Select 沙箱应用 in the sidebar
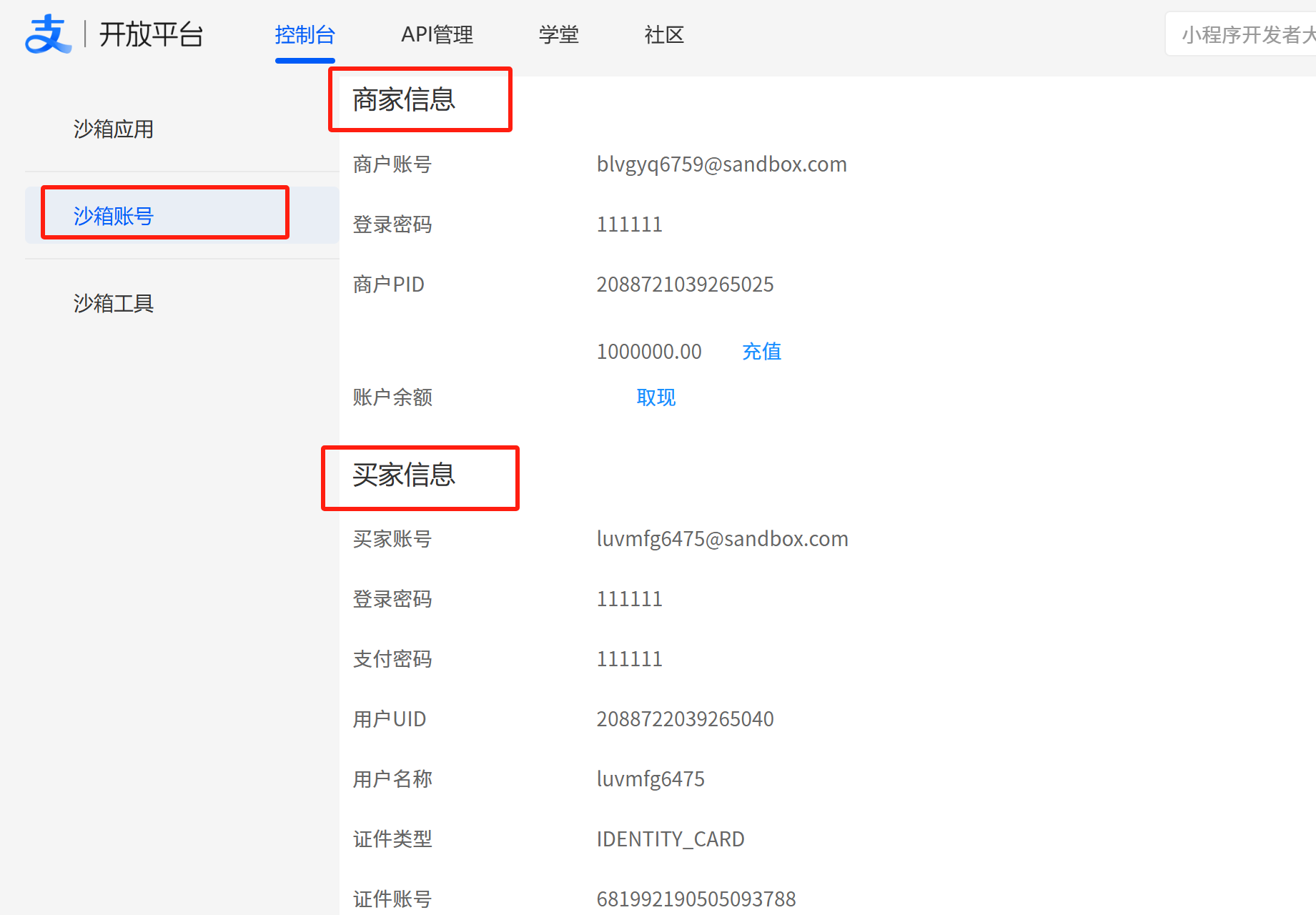1316x915 pixels. pyautogui.click(x=114, y=129)
